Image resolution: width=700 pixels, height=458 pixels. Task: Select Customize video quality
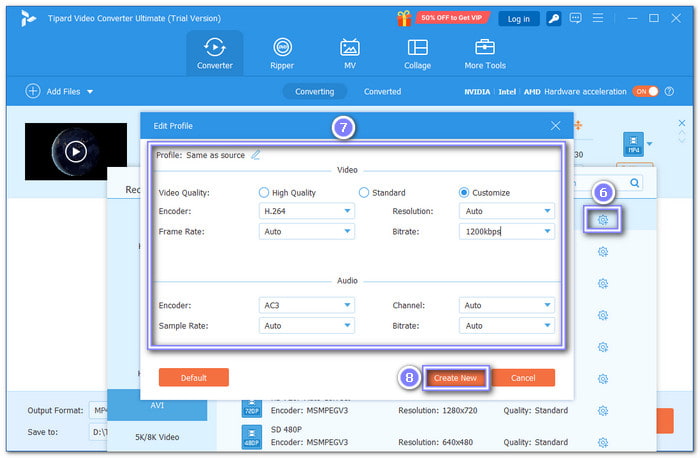[464, 192]
